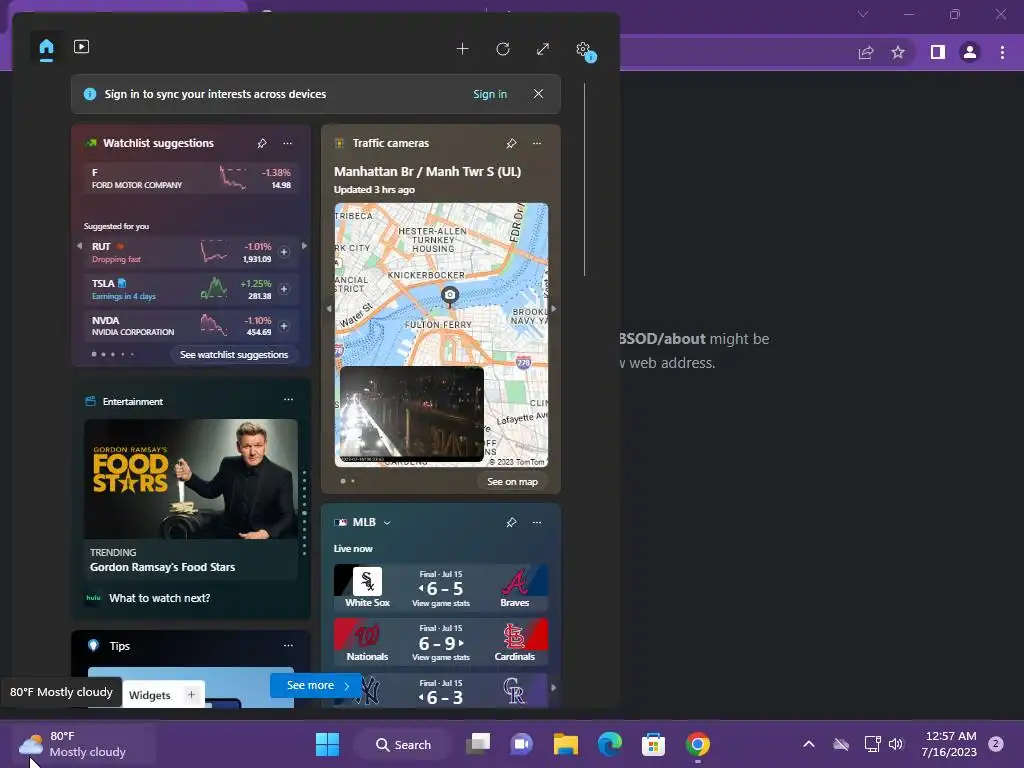Pin the Watchlist suggestions widget

tap(262, 143)
